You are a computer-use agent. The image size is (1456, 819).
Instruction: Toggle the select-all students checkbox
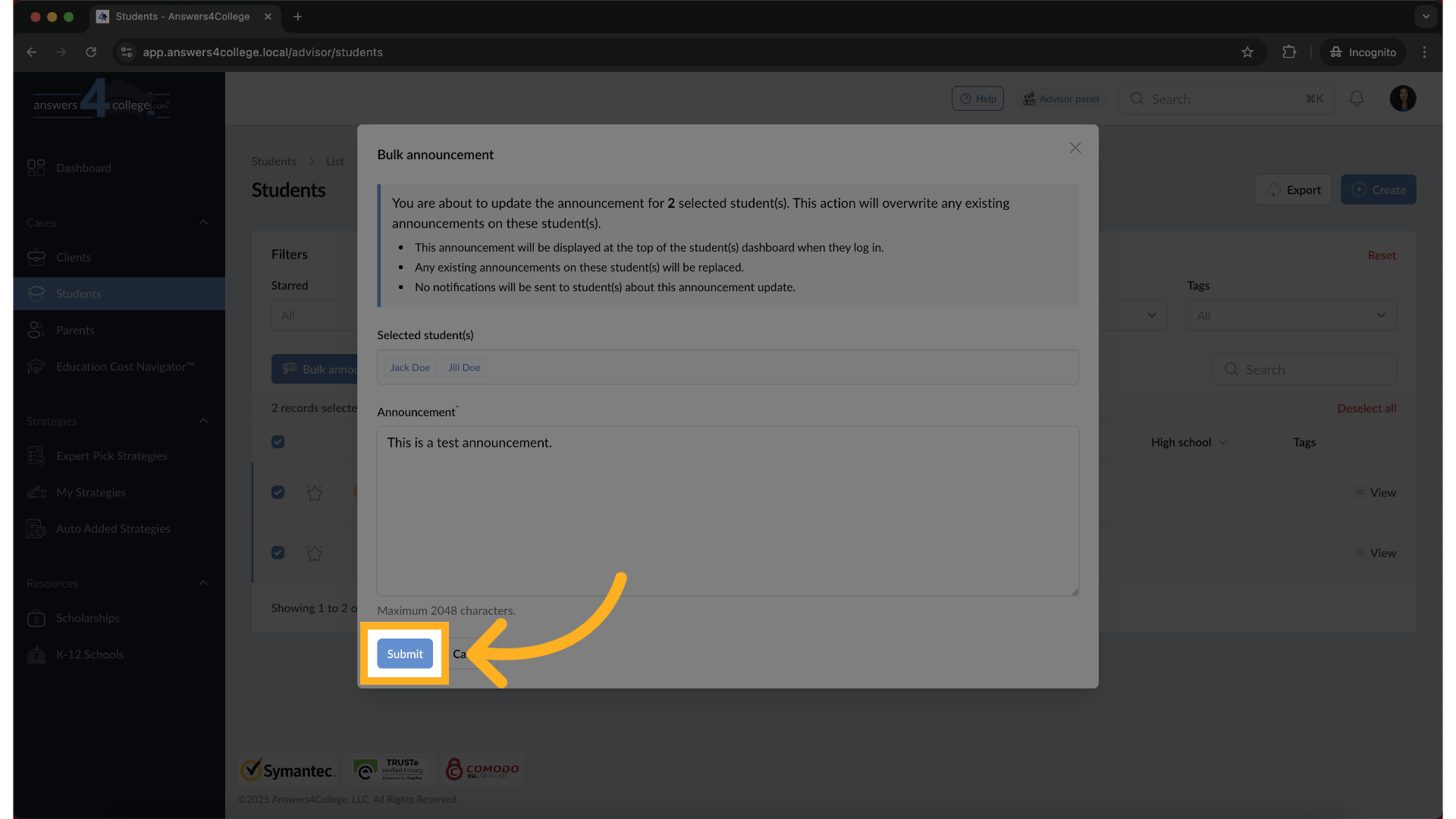tap(278, 442)
